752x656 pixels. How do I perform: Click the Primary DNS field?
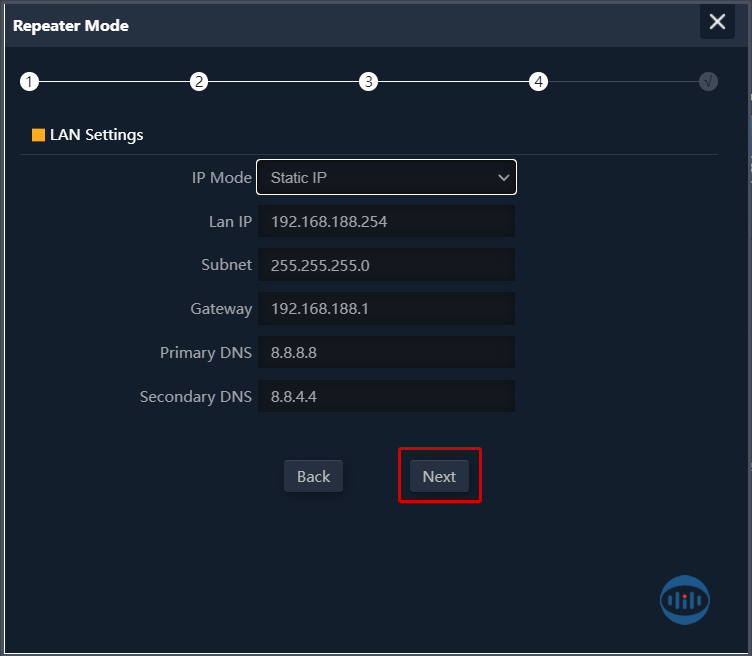[386, 353]
